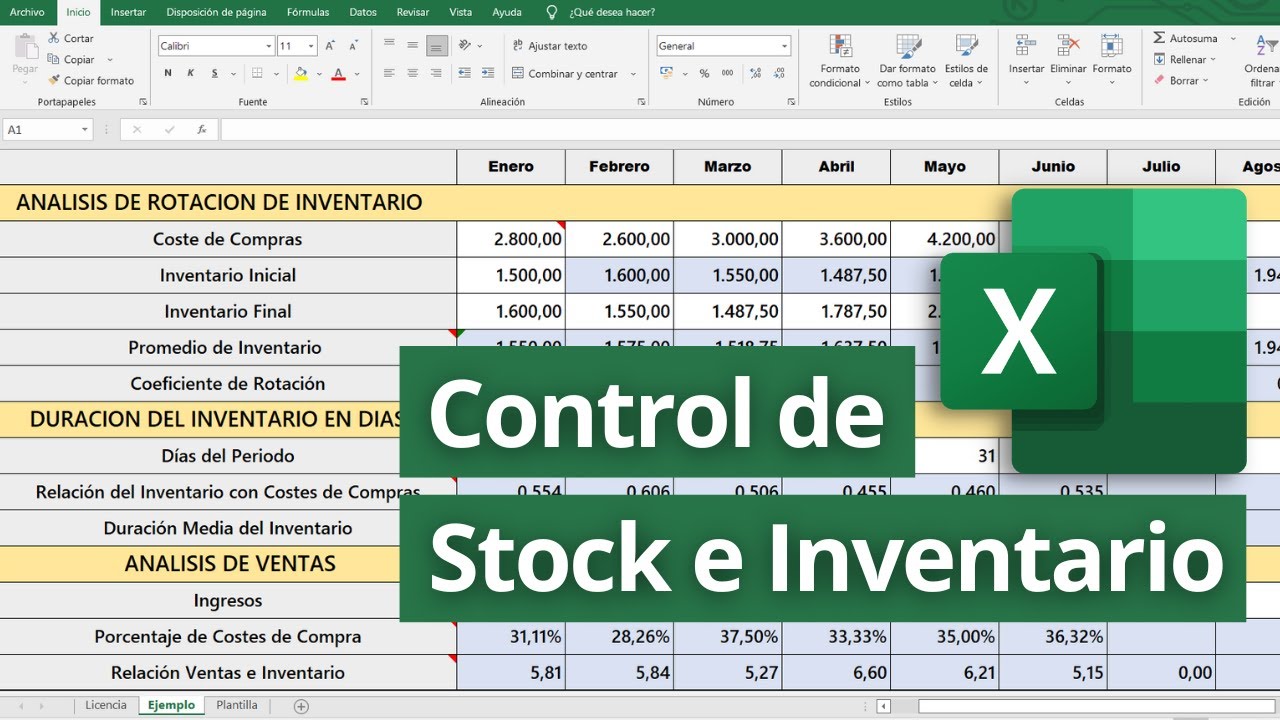Expand the Combinar y centrar arrow

point(633,73)
